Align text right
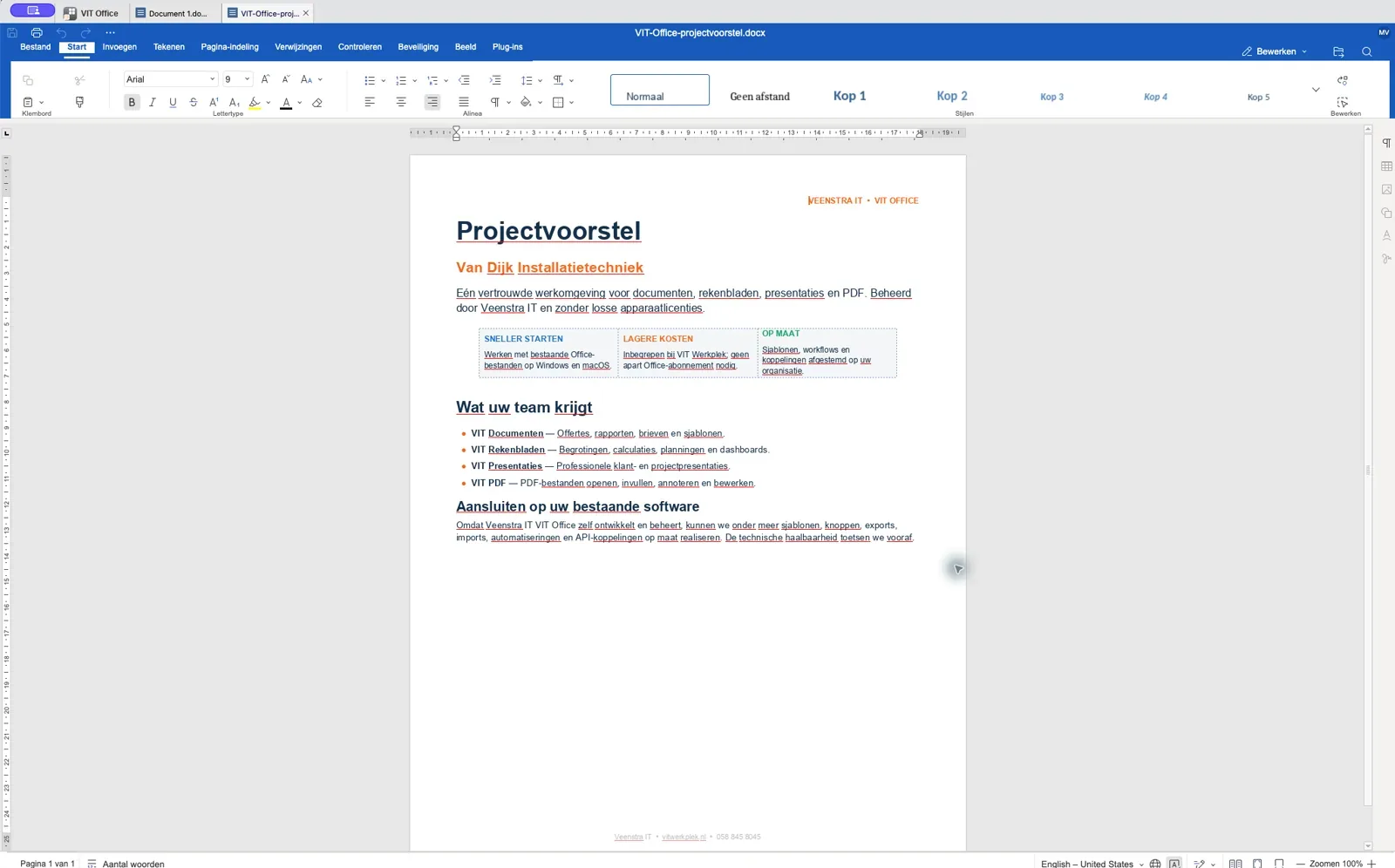The height and width of the screenshot is (868, 1395). (432, 103)
